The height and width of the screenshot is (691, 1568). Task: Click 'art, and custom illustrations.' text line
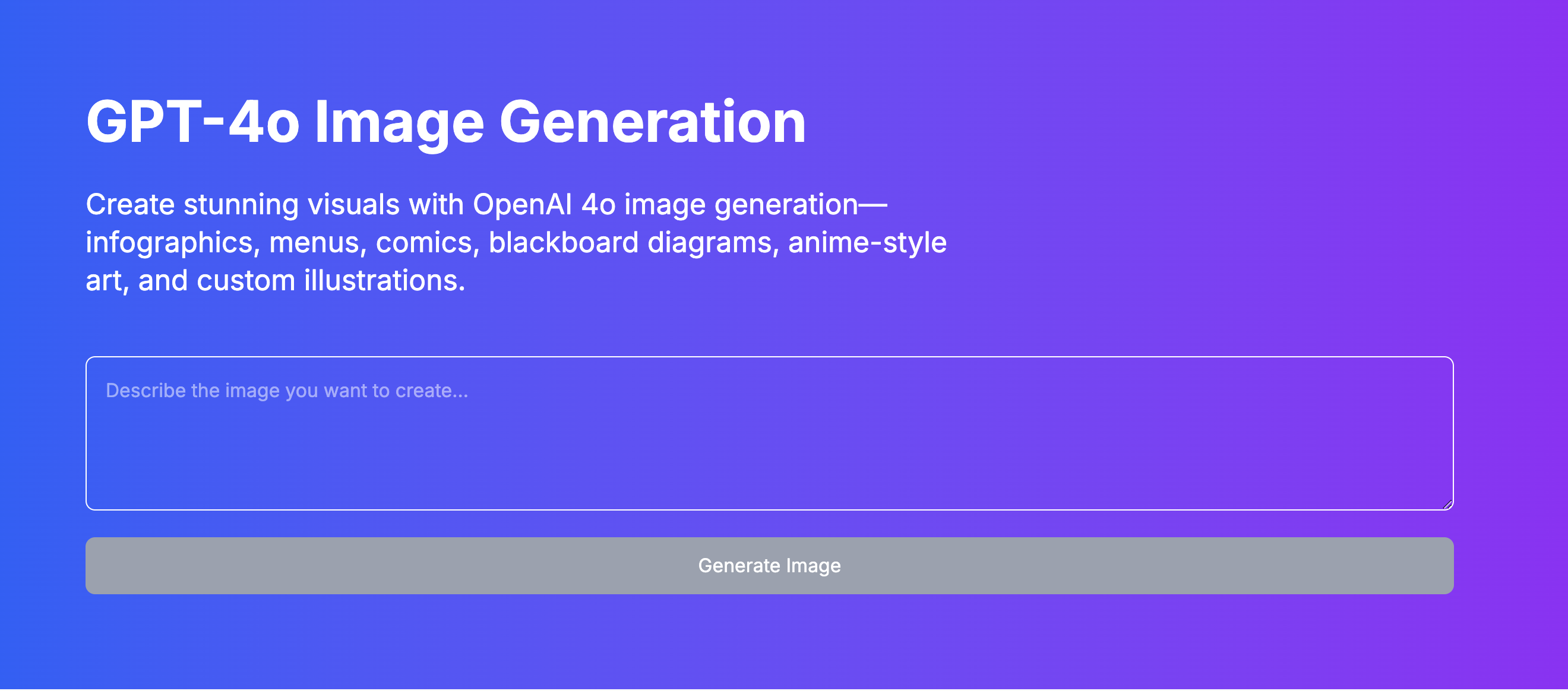click(x=275, y=281)
